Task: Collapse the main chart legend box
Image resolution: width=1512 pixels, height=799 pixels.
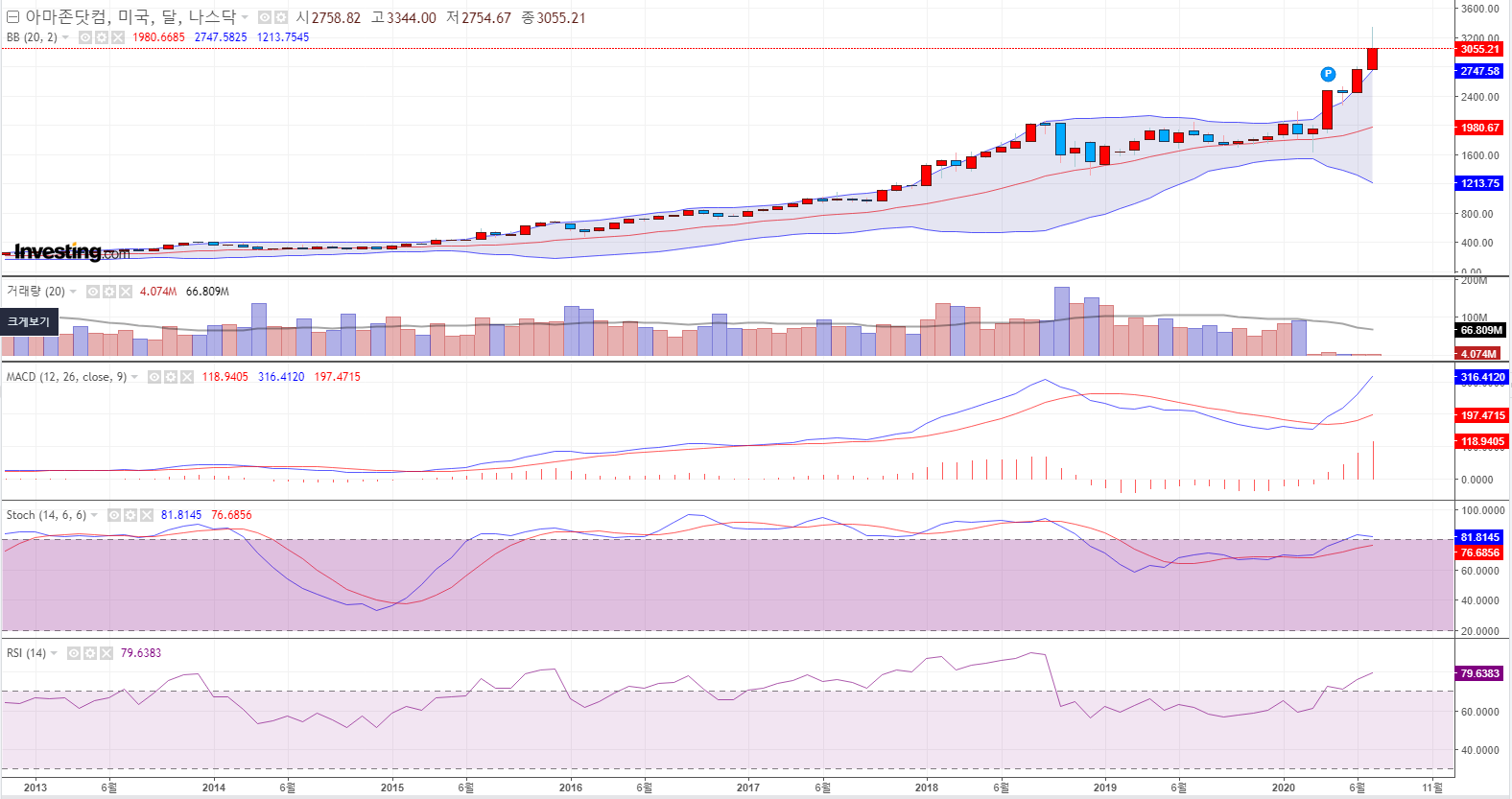Action: point(13,17)
